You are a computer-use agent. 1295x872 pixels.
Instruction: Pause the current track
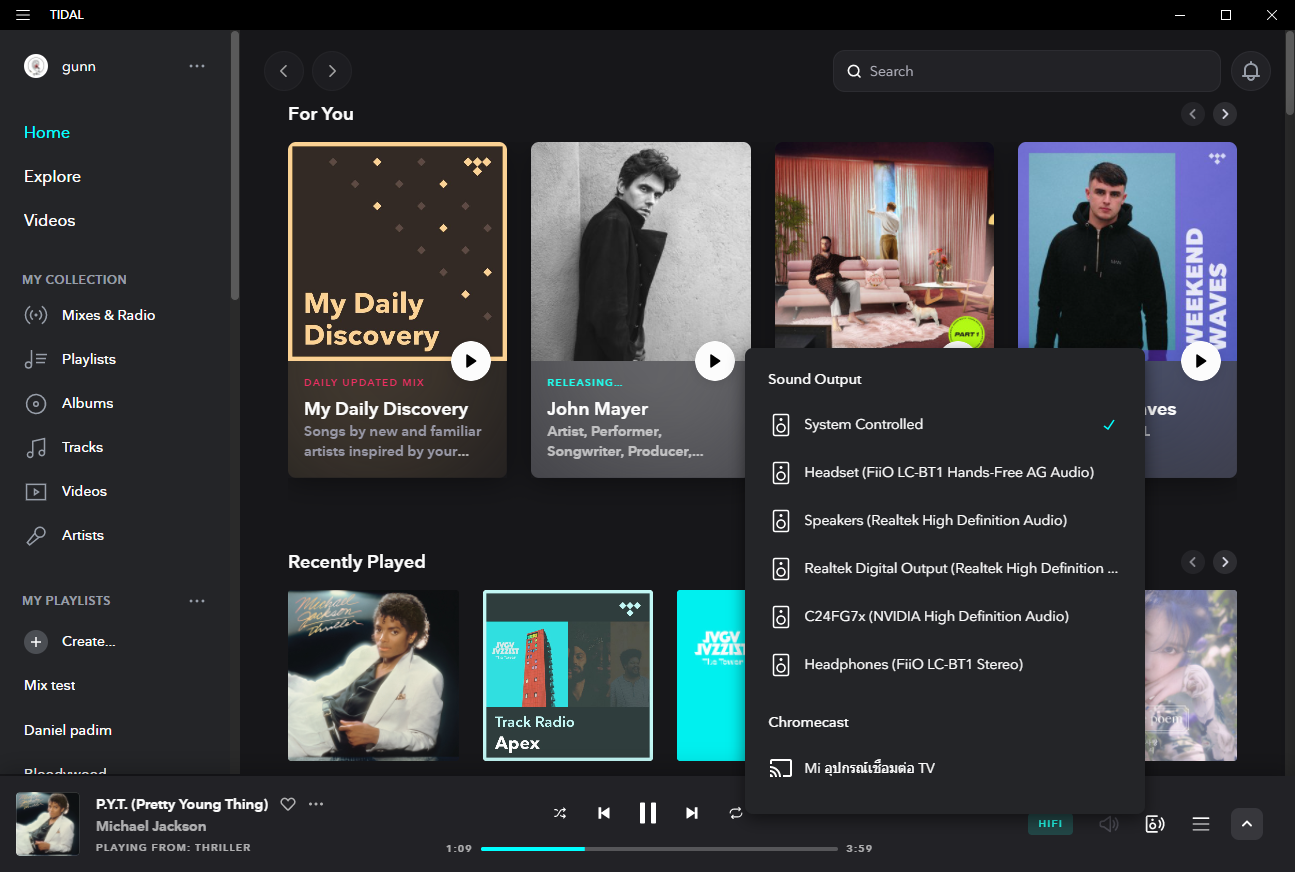[648, 813]
